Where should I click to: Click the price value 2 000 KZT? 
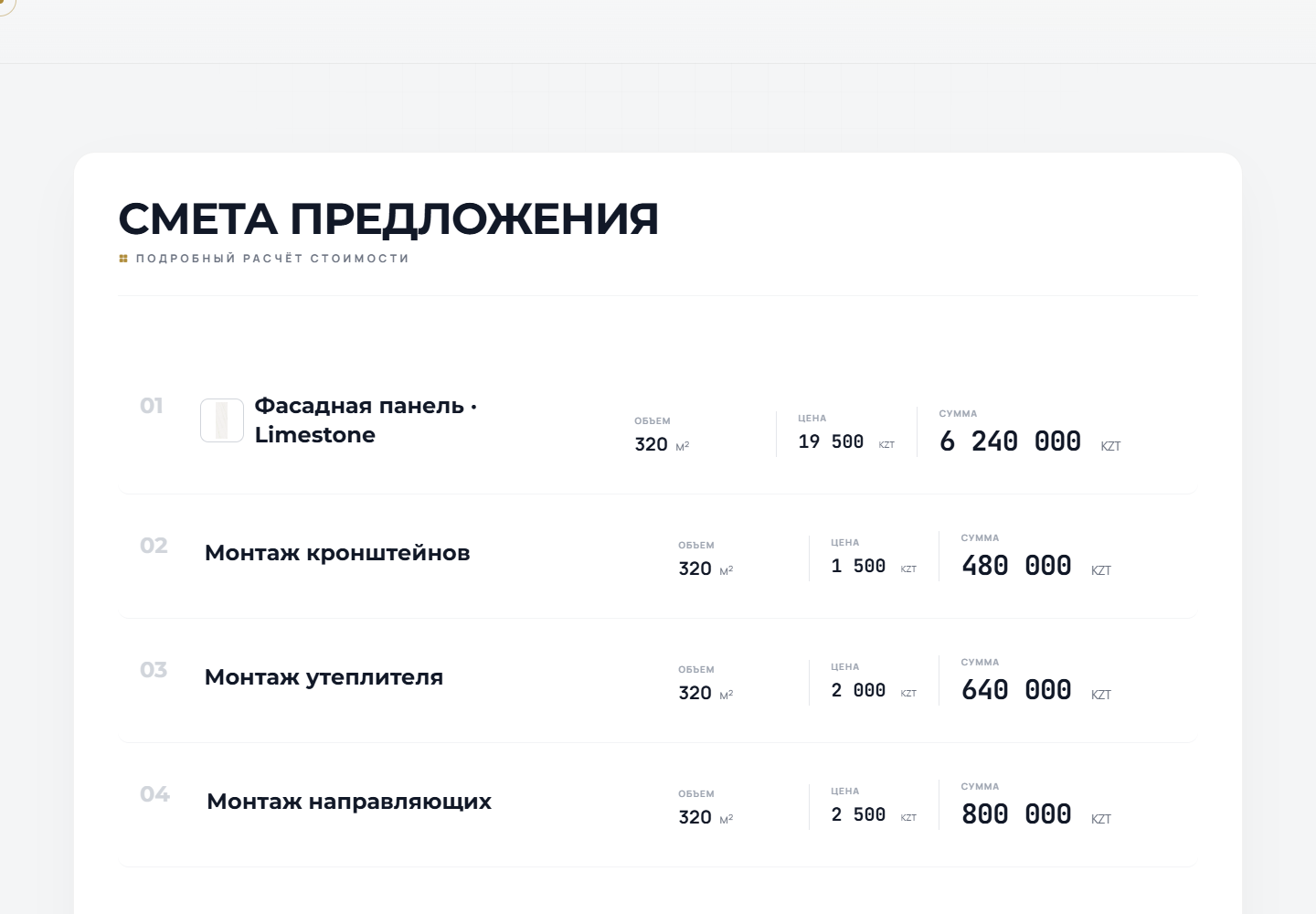point(874,691)
